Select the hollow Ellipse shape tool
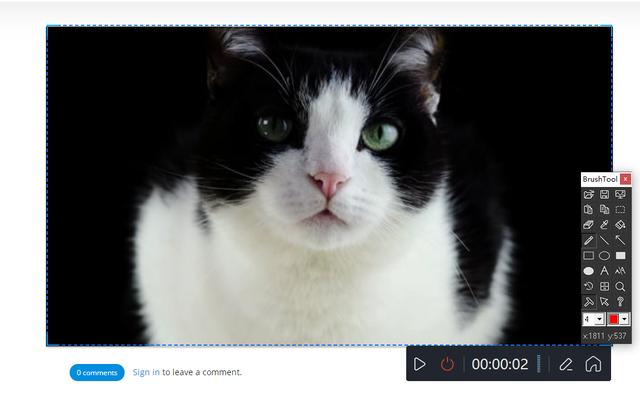Image resolution: width=640 pixels, height=410 pixels. 605,256
